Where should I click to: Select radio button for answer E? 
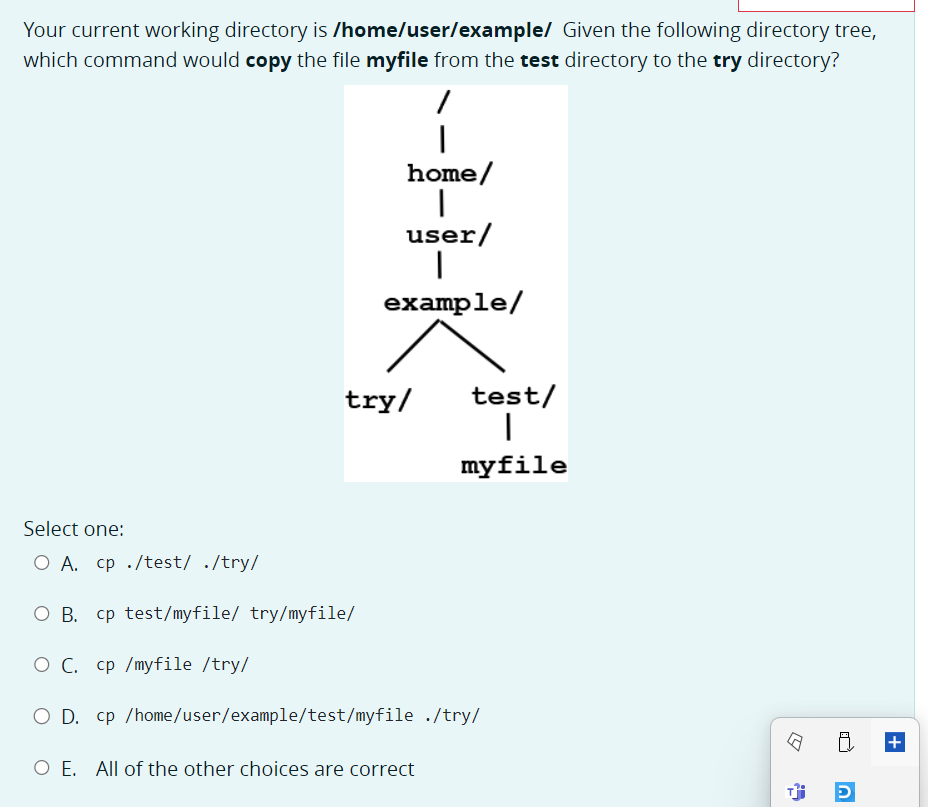pos(41,768)
